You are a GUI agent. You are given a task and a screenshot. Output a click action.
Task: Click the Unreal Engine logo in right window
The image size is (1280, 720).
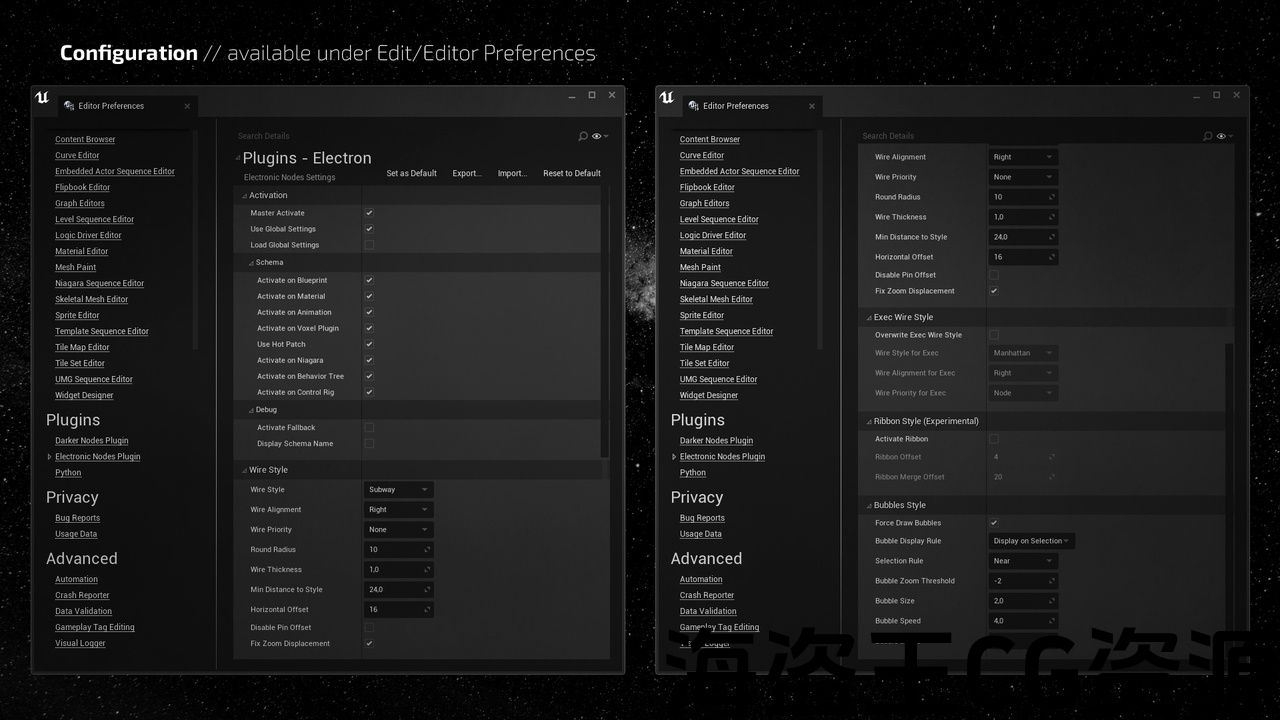tap(667, 98)
